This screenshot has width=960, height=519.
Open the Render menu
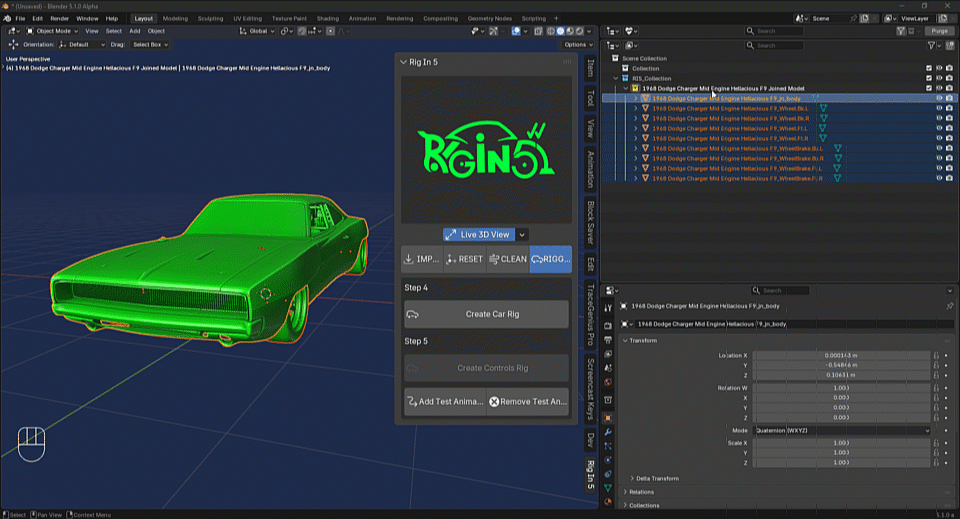(59, 18)
